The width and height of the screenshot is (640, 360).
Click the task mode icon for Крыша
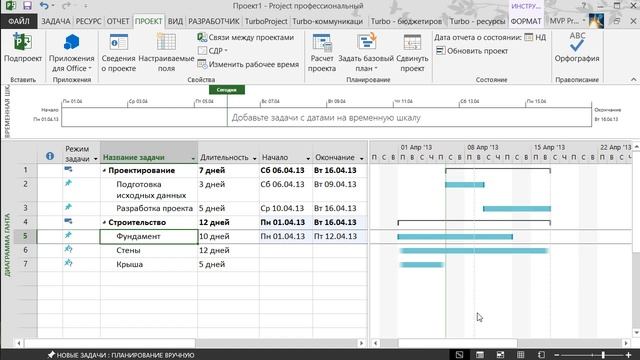(68, 263)
